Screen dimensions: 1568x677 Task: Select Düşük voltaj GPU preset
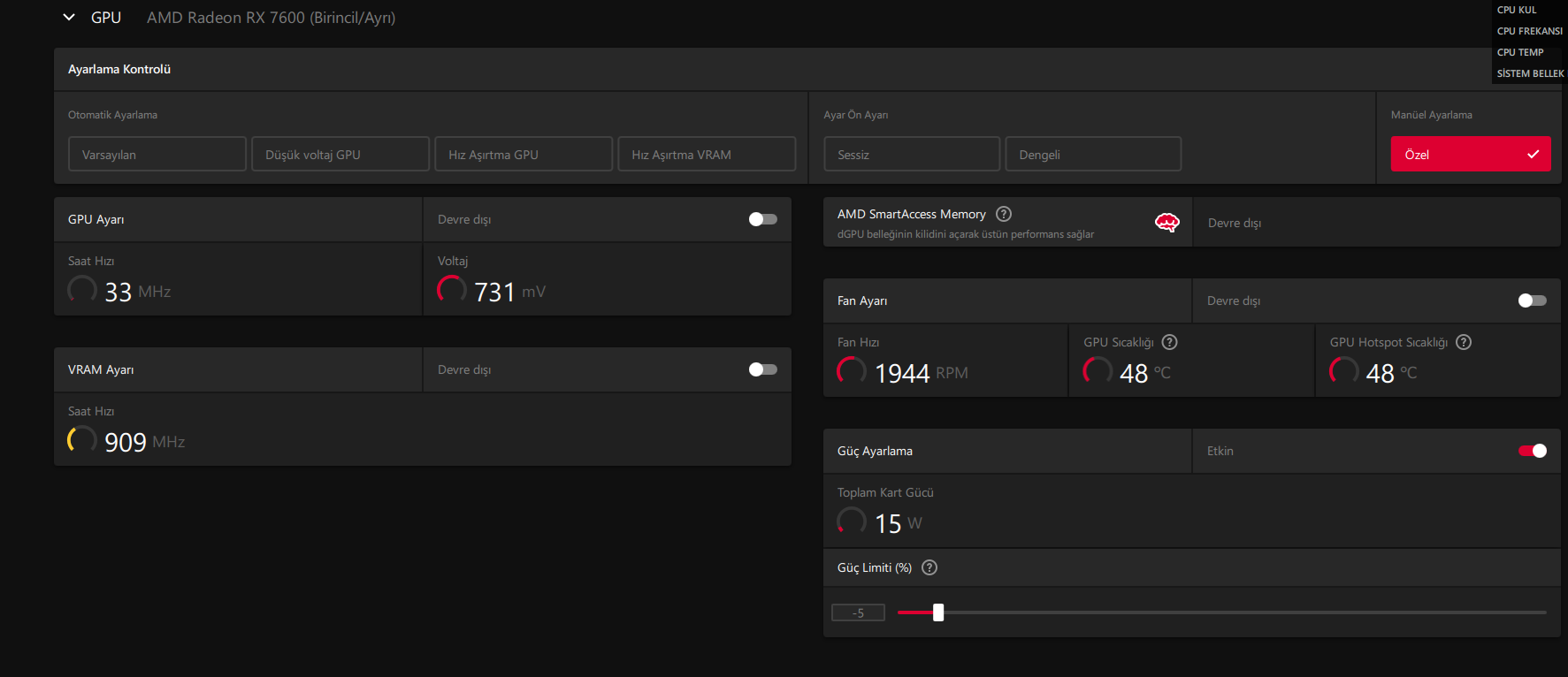[x=340, y=154]
